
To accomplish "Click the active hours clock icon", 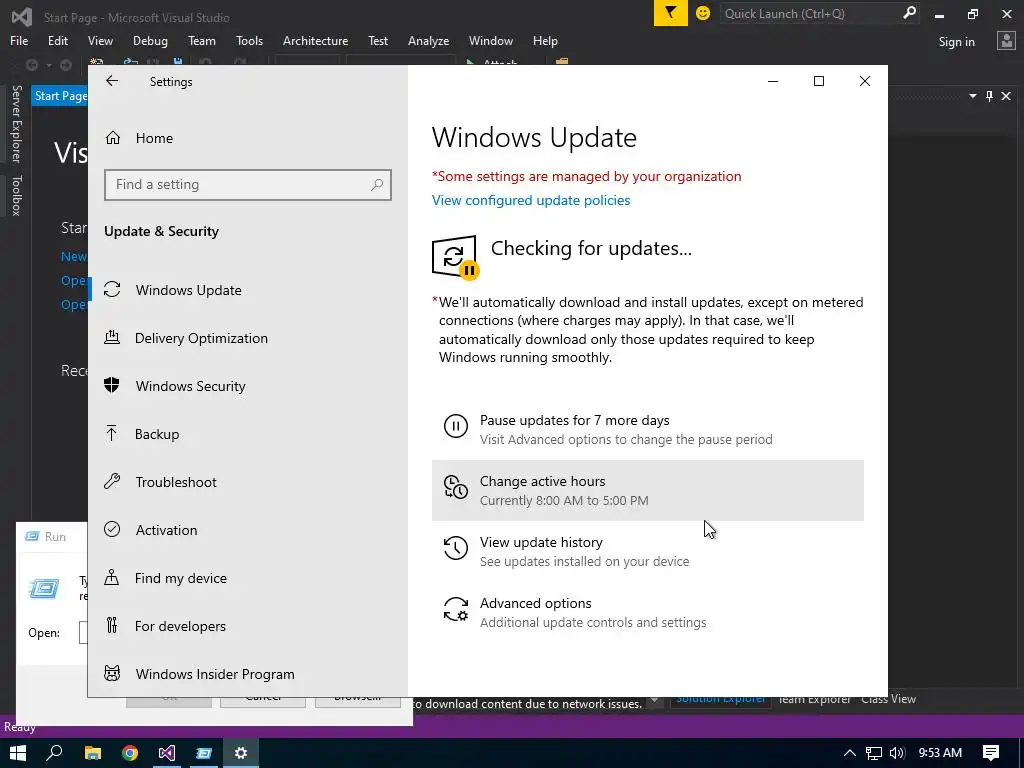I will tap(456, 487).
